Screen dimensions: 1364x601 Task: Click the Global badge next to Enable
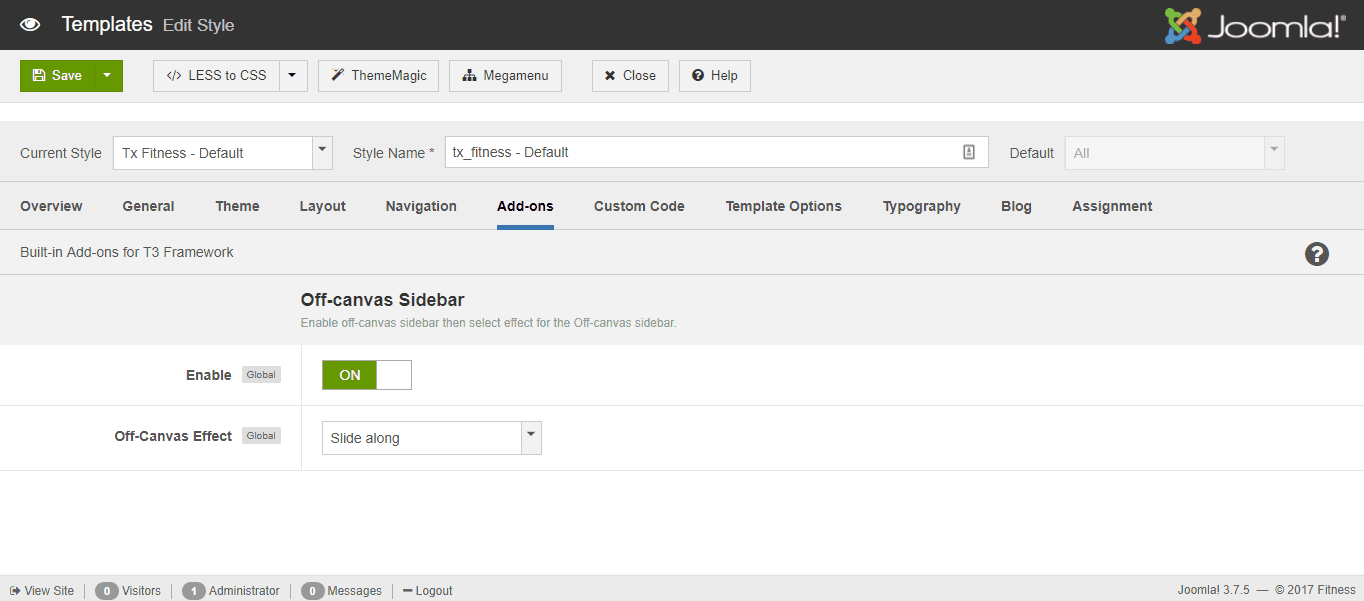click(261, 375)
